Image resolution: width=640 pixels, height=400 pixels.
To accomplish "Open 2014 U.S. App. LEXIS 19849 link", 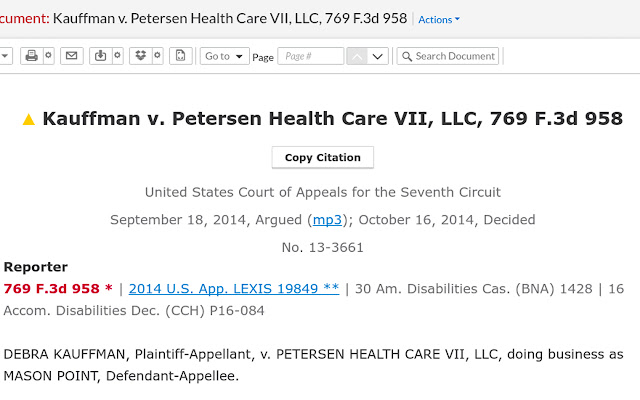I will click(x=234, y=289).
